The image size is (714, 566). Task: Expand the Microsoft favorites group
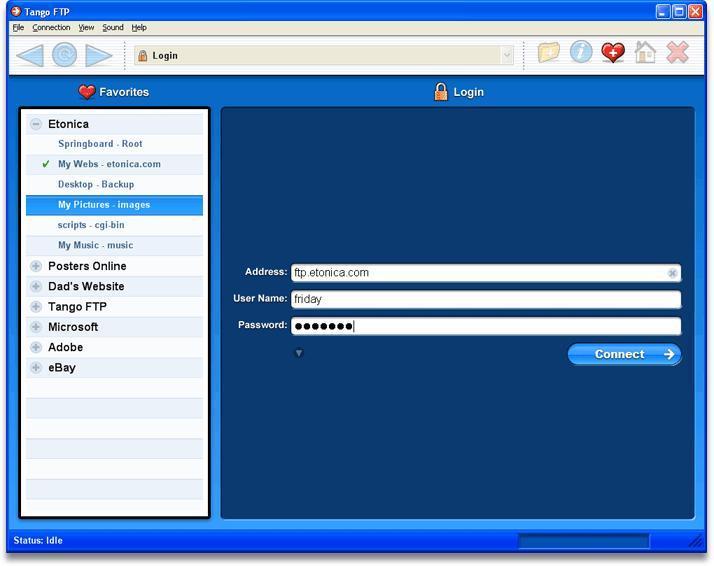point(36,327)
